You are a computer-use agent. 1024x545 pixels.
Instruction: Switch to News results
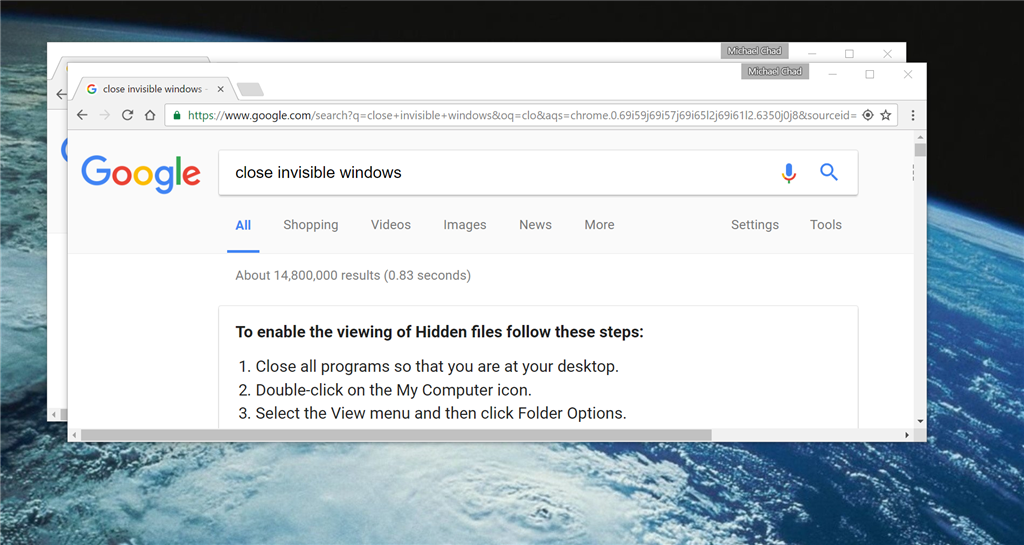[535, 225]
